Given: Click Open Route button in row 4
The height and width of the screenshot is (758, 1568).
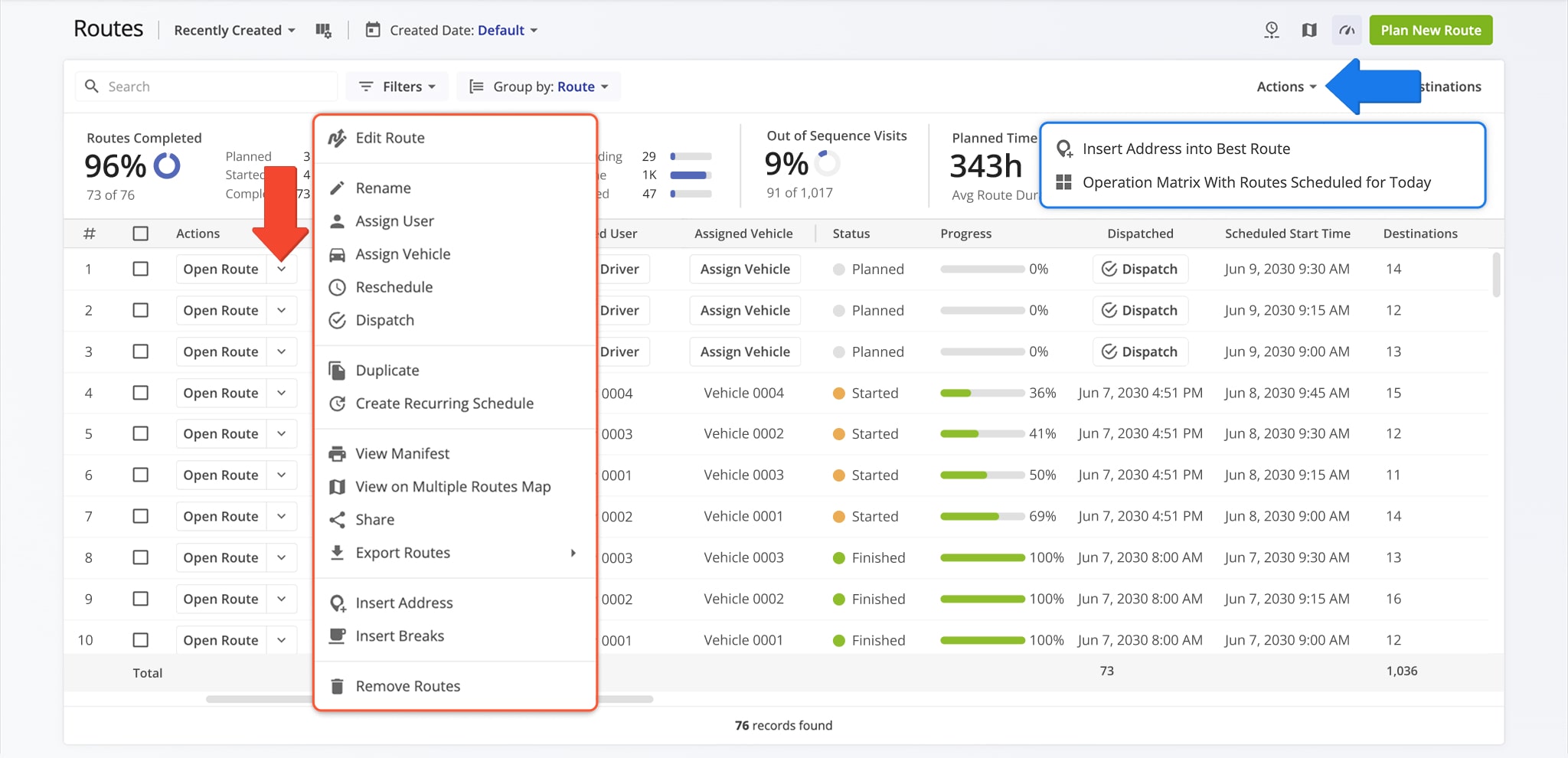Looking at the screenshot, I should [221, 393].
